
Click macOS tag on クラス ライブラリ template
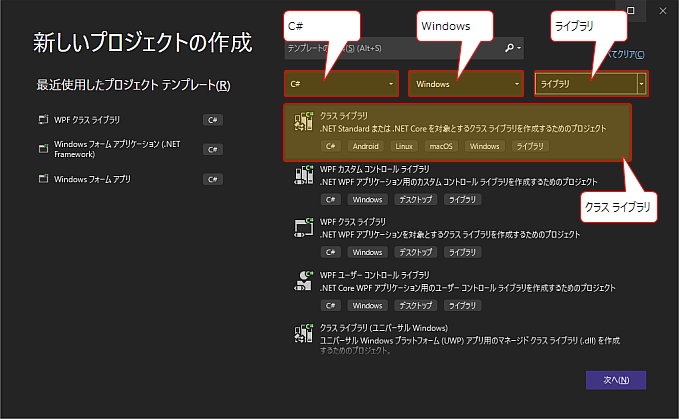[441, 146]
